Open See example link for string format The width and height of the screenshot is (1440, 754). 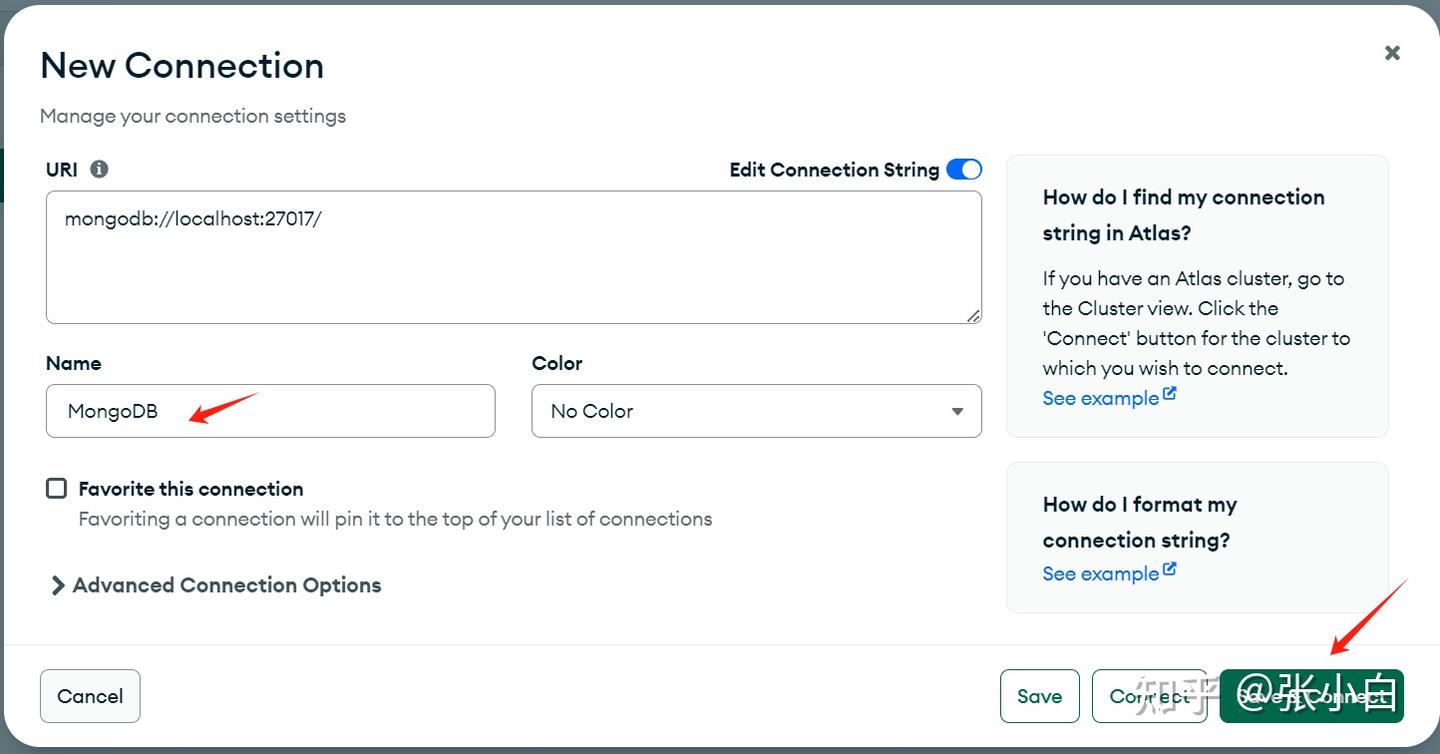[x=1100, y=574]
